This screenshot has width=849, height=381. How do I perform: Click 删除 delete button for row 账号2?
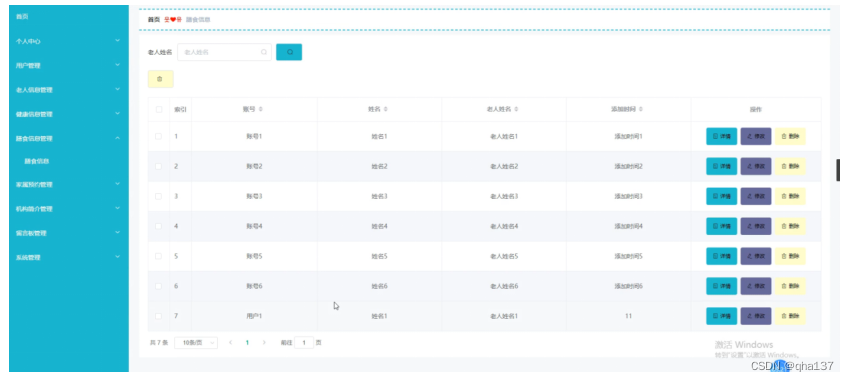click(x=790, y=166)
